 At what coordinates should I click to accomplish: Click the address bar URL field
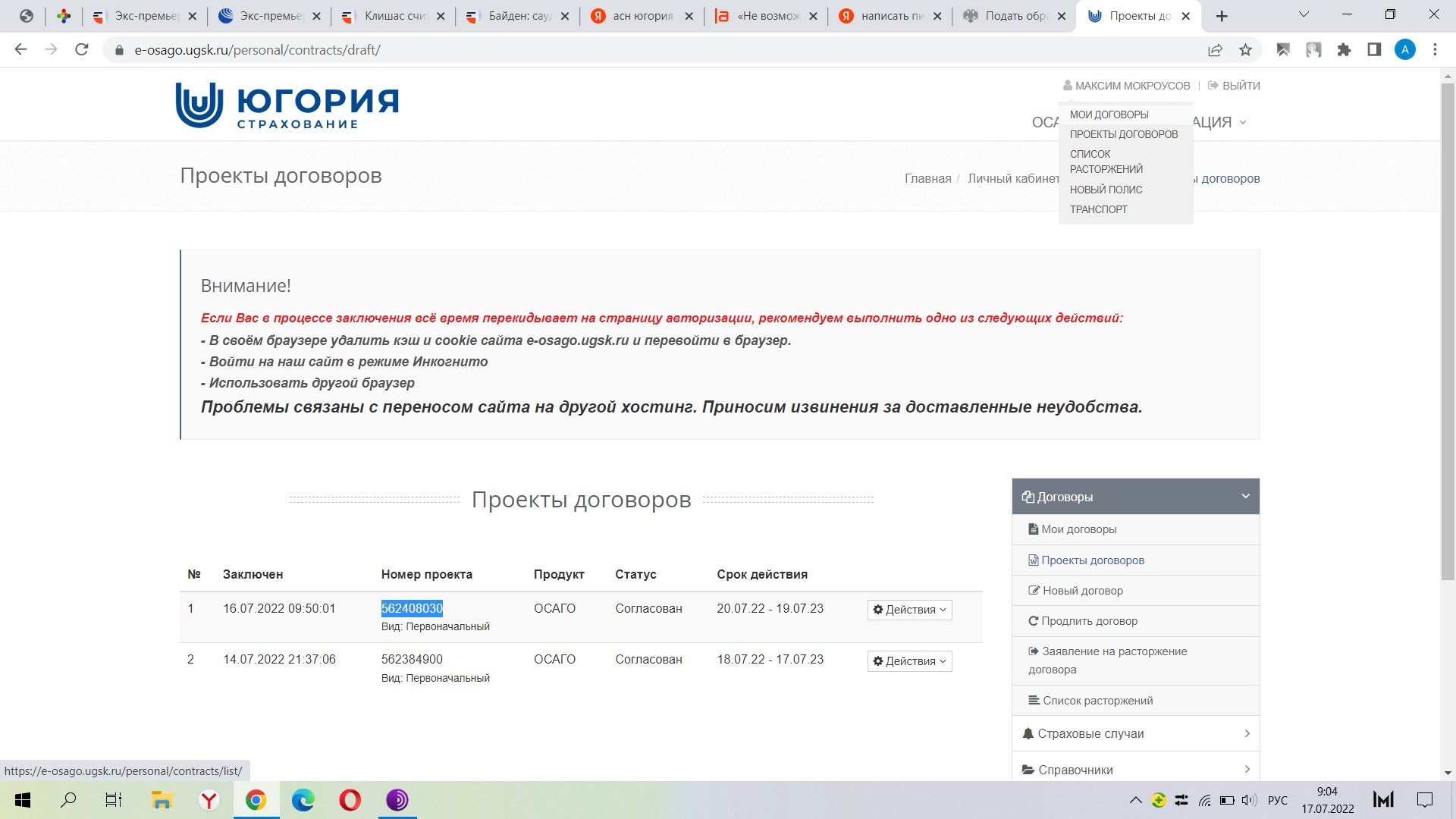pyautogui.click(x=652, y=50)
